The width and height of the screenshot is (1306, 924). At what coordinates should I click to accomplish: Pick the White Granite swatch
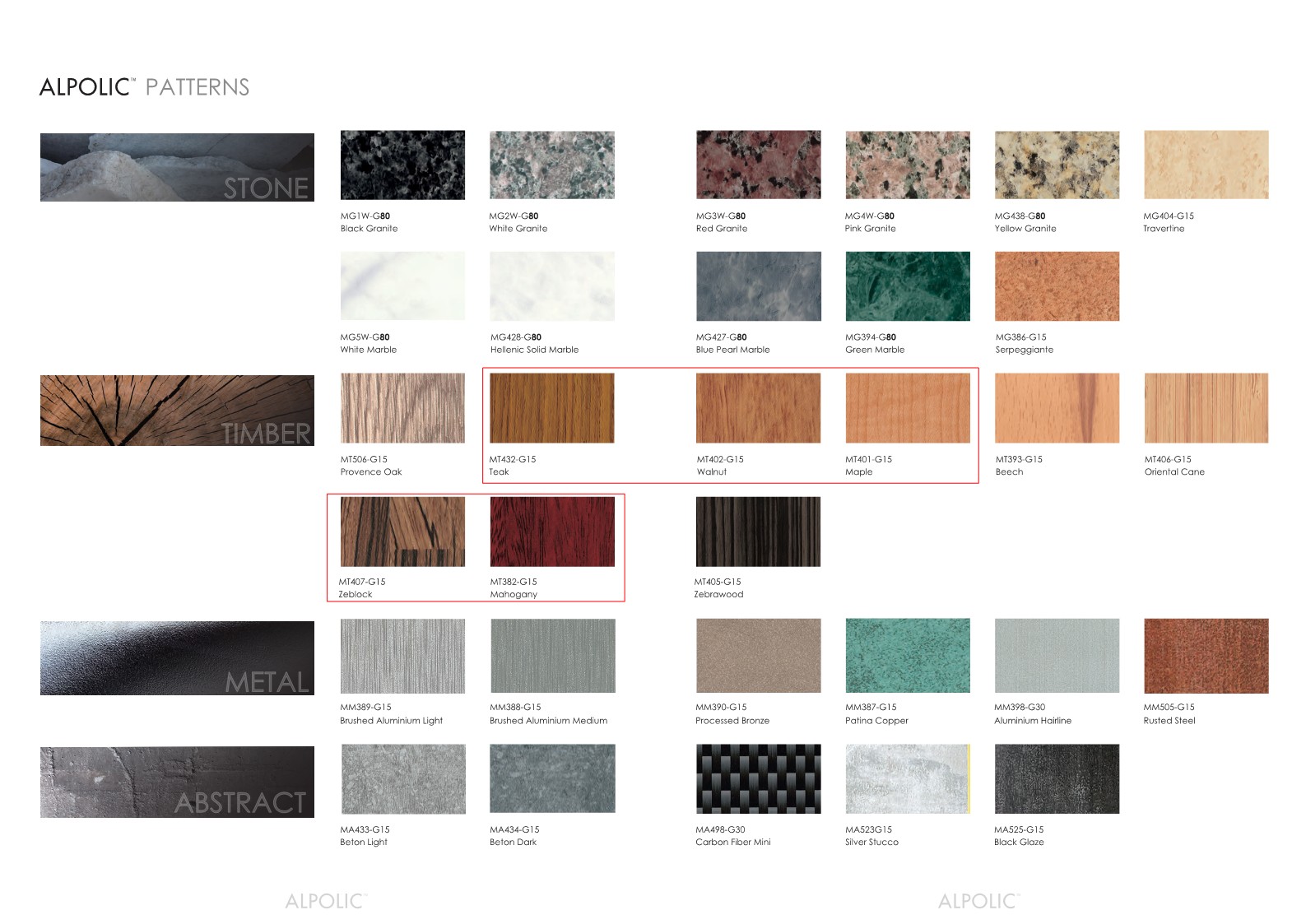tap(551, 165)
